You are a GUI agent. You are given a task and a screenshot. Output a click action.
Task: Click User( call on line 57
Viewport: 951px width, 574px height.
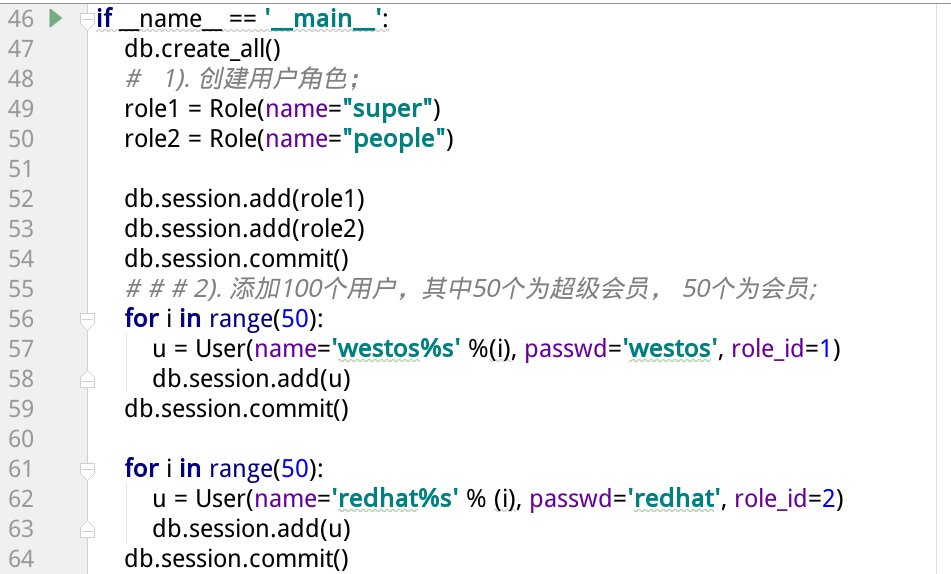(x=224, y=349)
